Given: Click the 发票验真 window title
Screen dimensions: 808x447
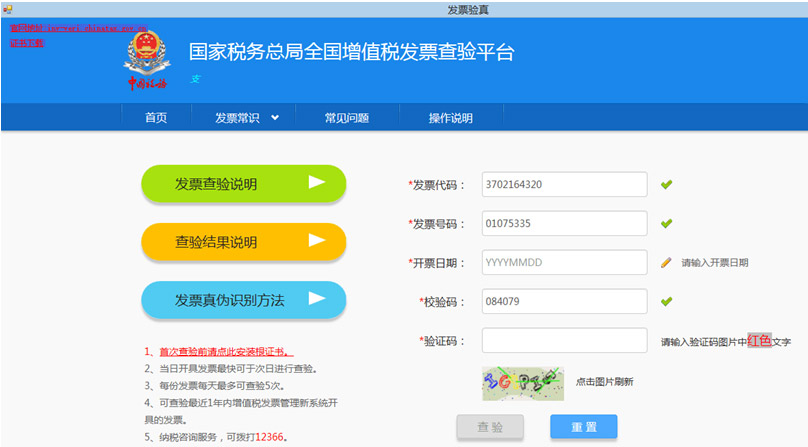Looking at the screenshot, I should click(467, 10).
